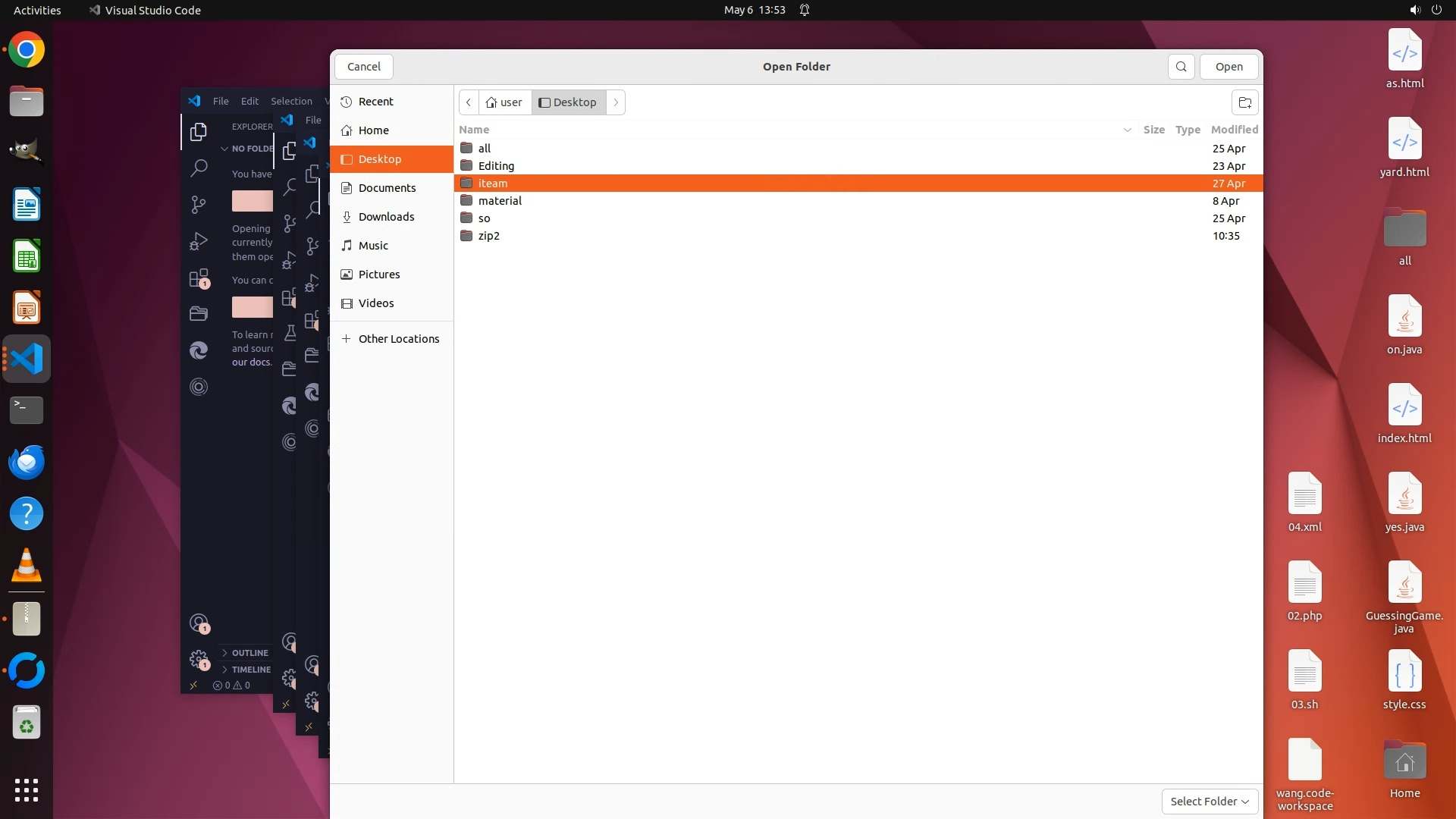Image resolution: width=1456 pixels, height=819 pixels.
Task: Expand the OUTLINE section
Action: pyautogui.click(x=249, y=653)
